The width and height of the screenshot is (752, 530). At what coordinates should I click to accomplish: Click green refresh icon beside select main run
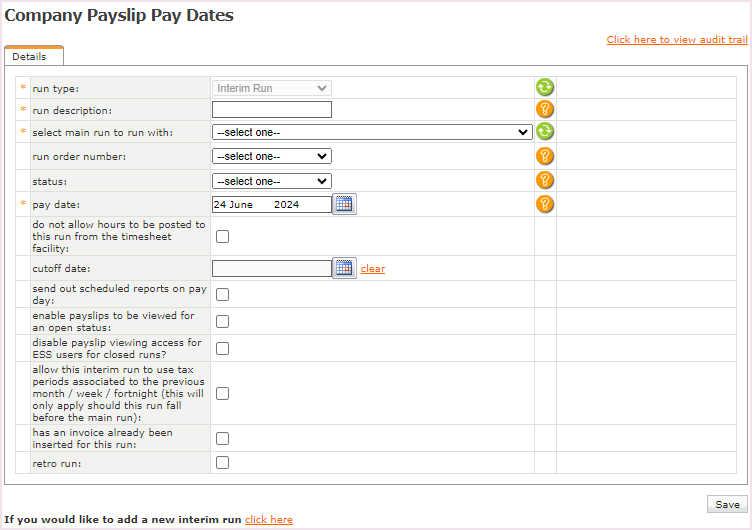[544, 131]
